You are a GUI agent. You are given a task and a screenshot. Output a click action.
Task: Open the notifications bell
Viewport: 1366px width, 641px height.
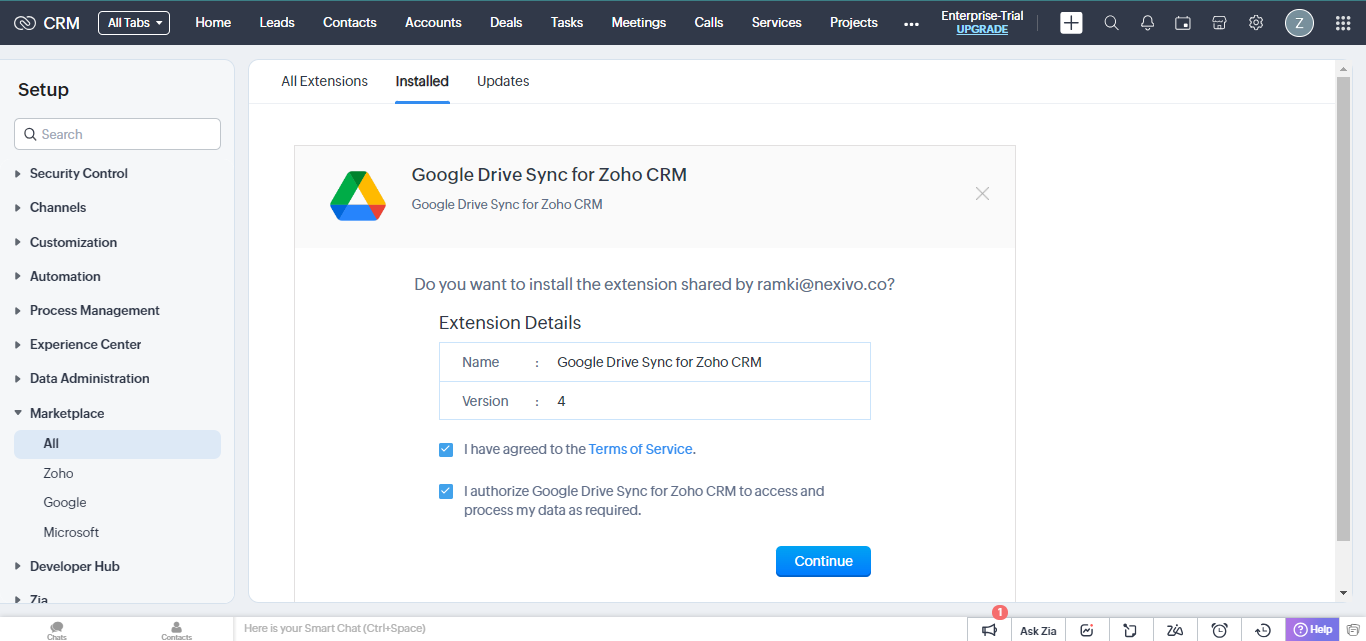(1147, 23)
